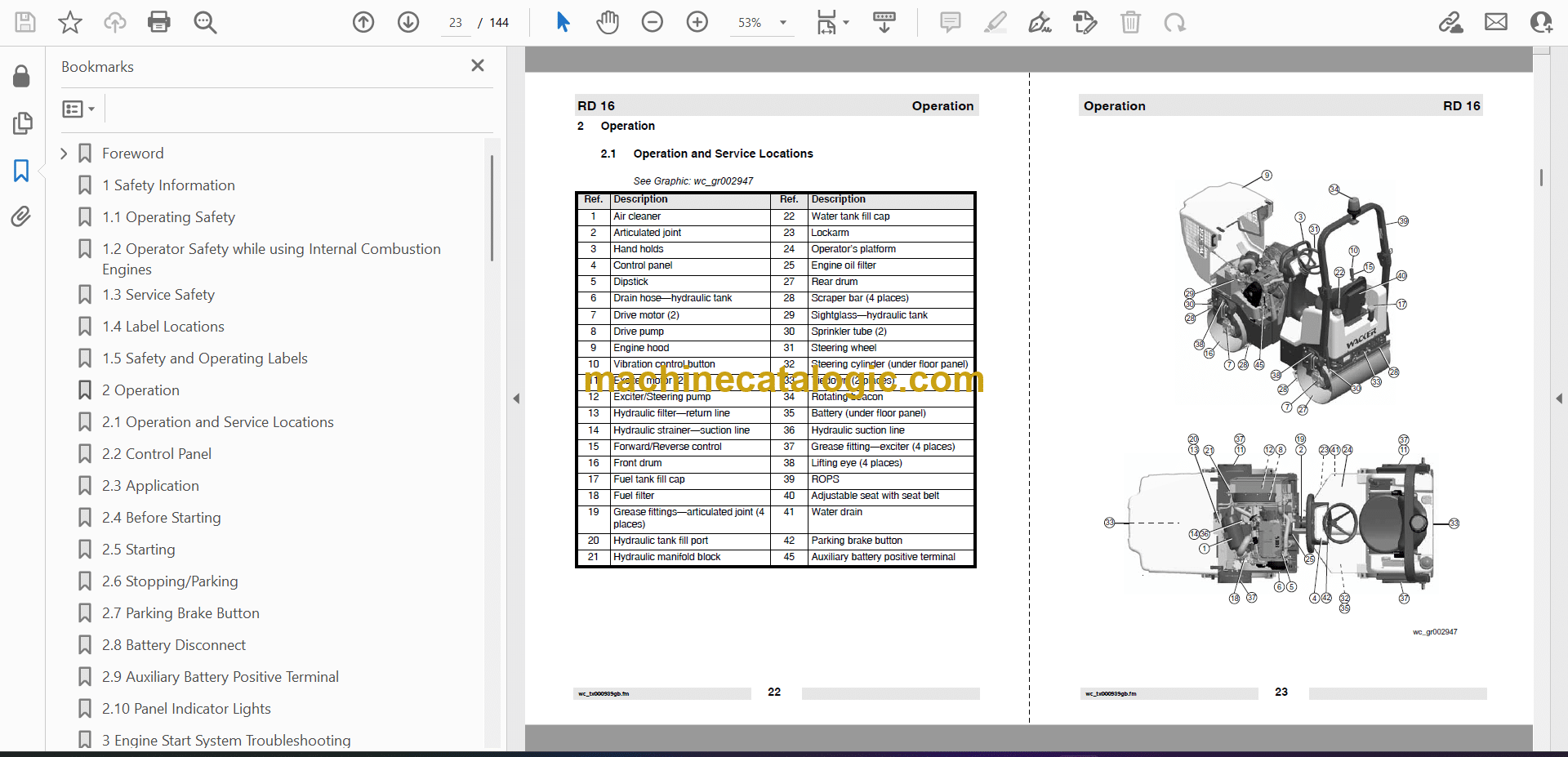This screenshot has height=757, width=1568.
Task: Click the bookmarks panel scrollbar
Action: click(492, 208)
